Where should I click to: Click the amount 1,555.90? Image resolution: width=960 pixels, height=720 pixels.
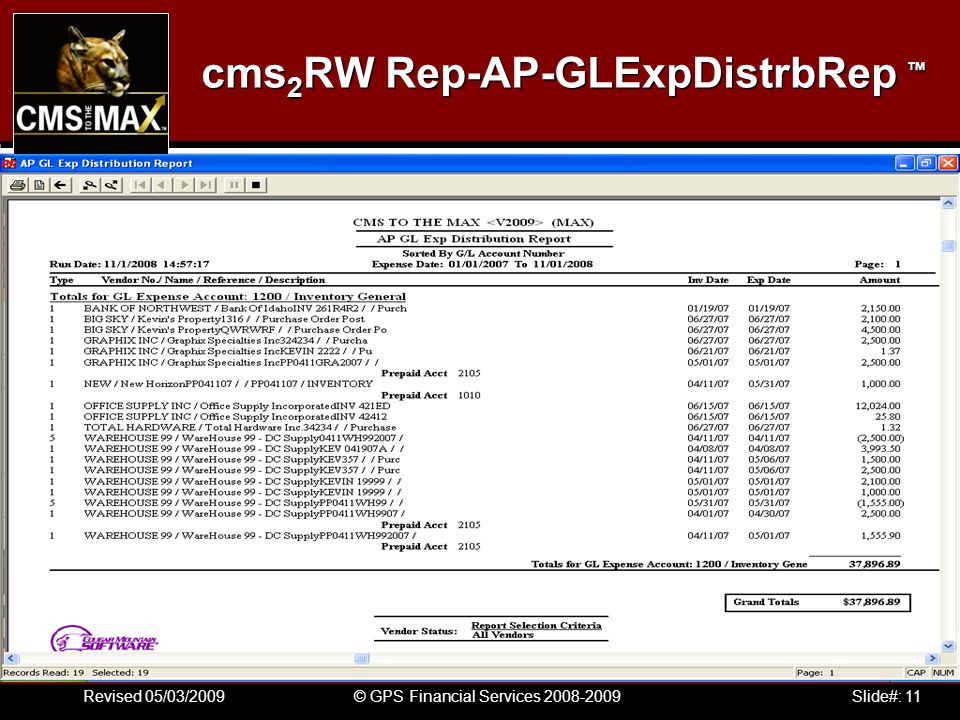880,535
